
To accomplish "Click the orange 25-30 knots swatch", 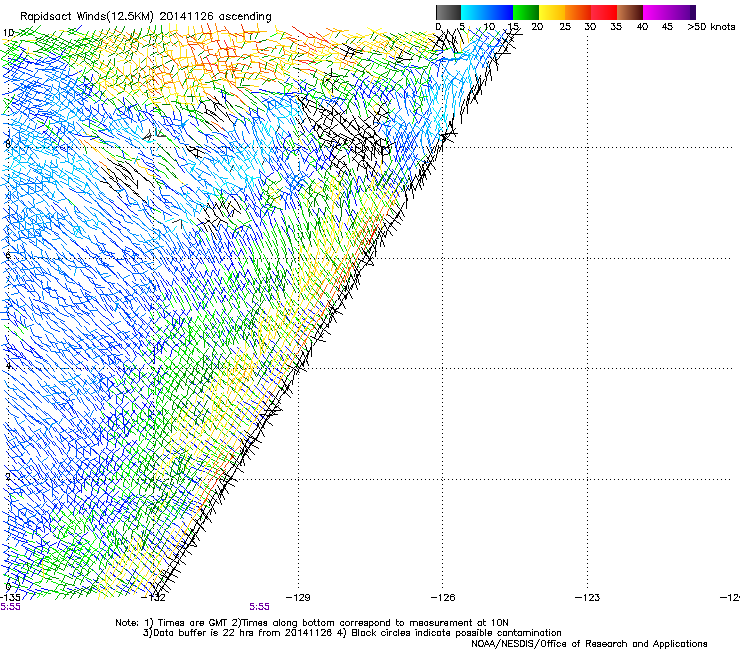I will [x=578, y=12].
